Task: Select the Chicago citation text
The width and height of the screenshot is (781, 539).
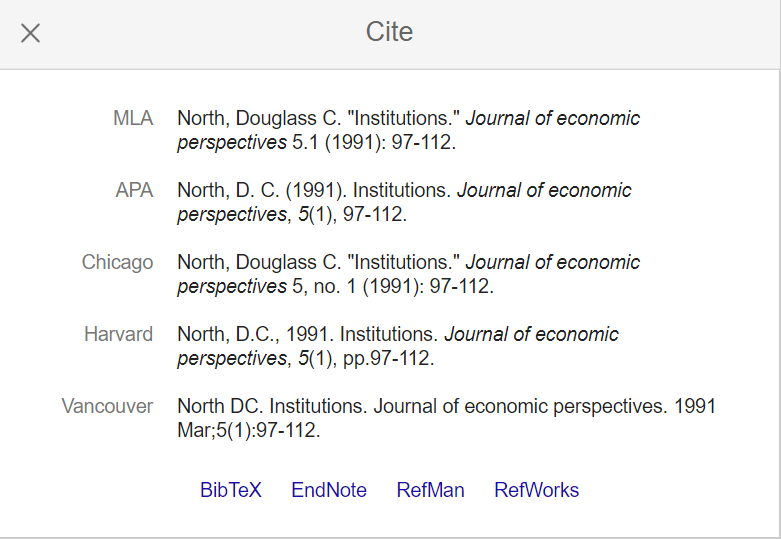Action: click(x=408, y=274)
